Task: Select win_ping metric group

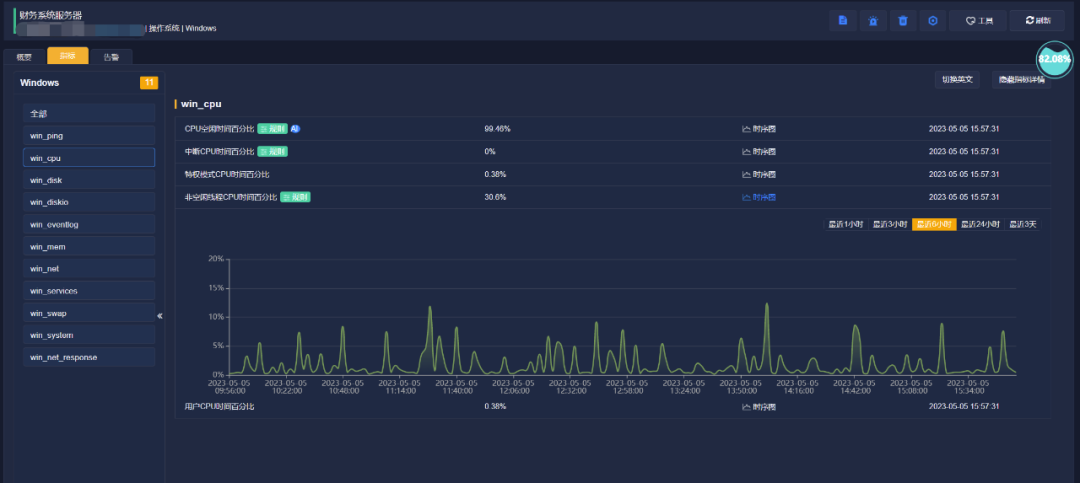Action: [89, 136]
